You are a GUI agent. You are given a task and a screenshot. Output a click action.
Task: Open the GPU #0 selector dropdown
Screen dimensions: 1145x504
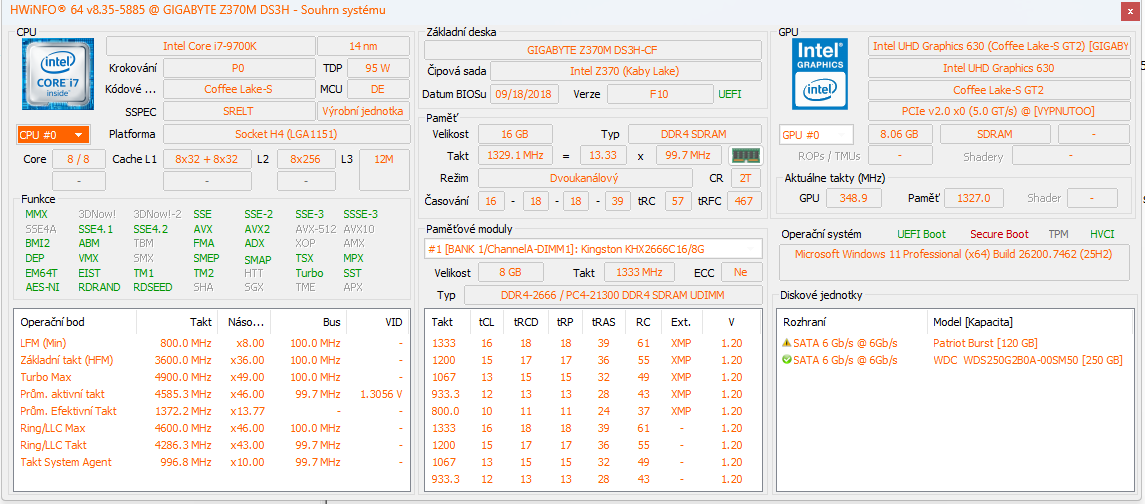coord(816,135)
